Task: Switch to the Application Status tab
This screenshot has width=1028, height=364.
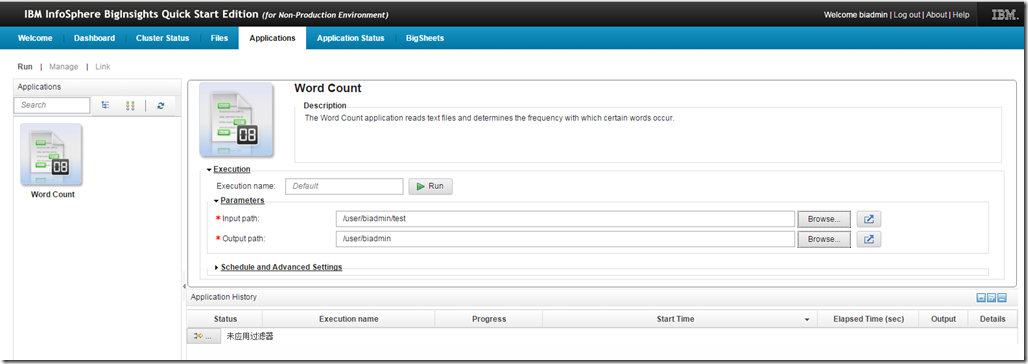Action: [x=351, y=38]
